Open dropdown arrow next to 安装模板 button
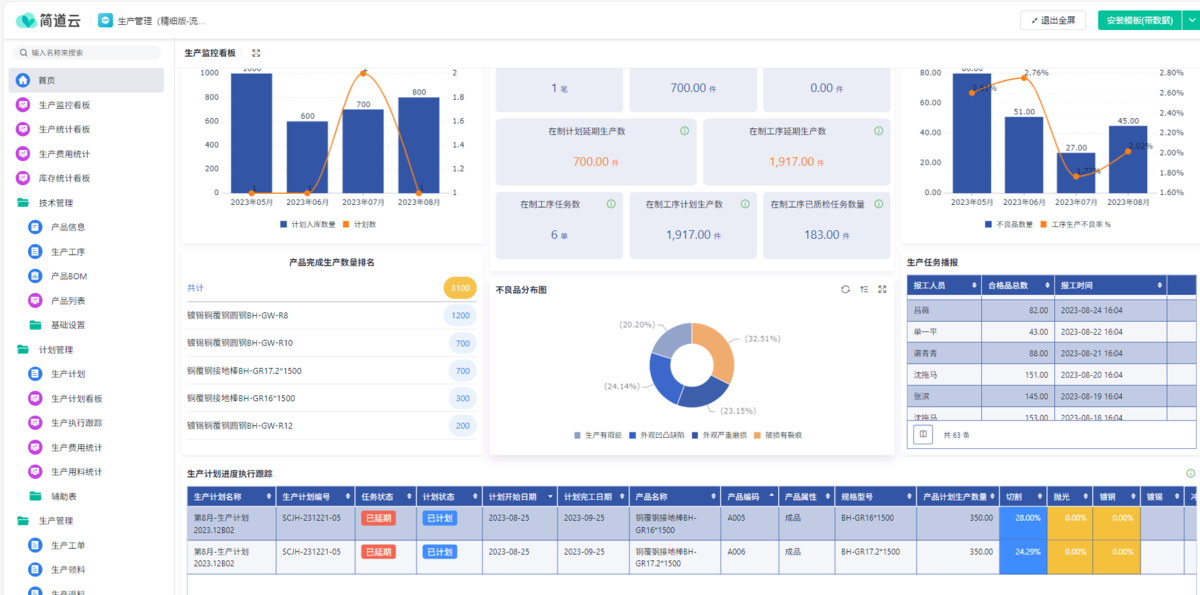 (1190, 20)
